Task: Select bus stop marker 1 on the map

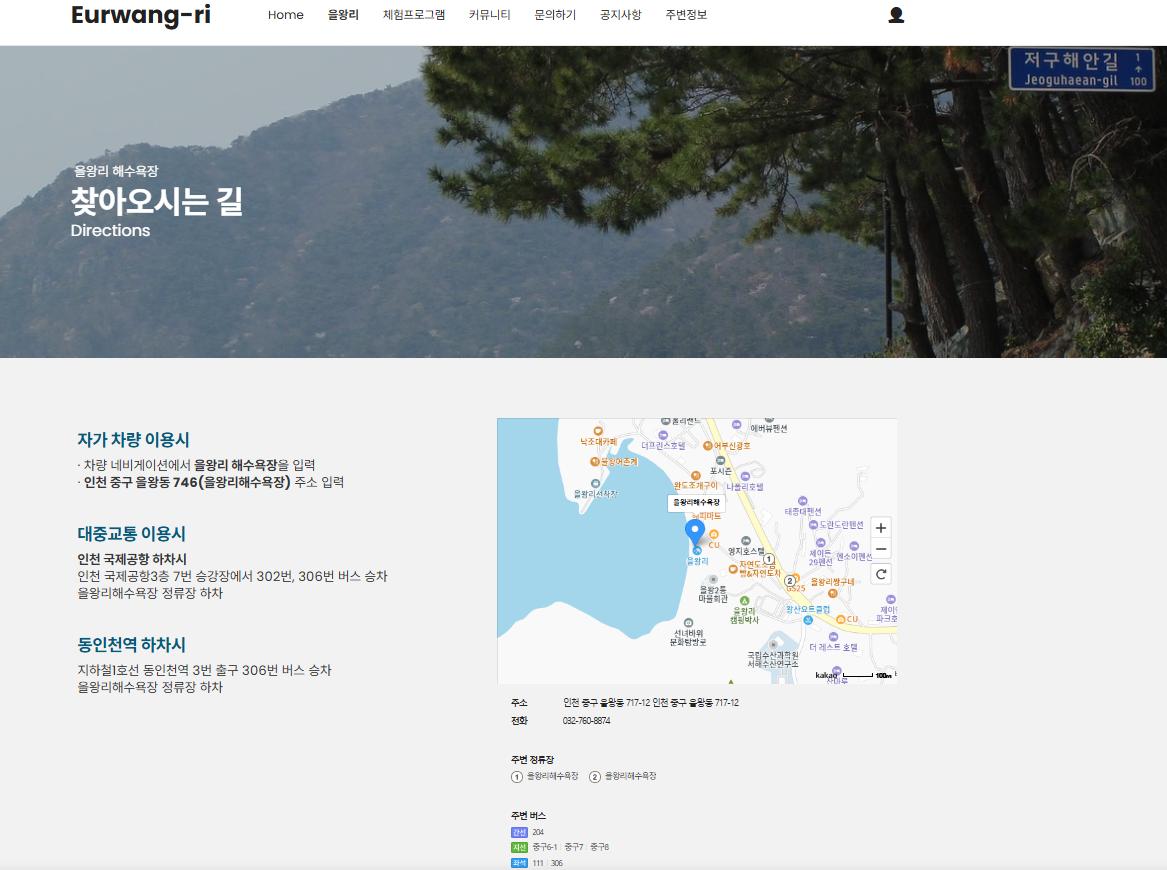Action: pos(768,559)
